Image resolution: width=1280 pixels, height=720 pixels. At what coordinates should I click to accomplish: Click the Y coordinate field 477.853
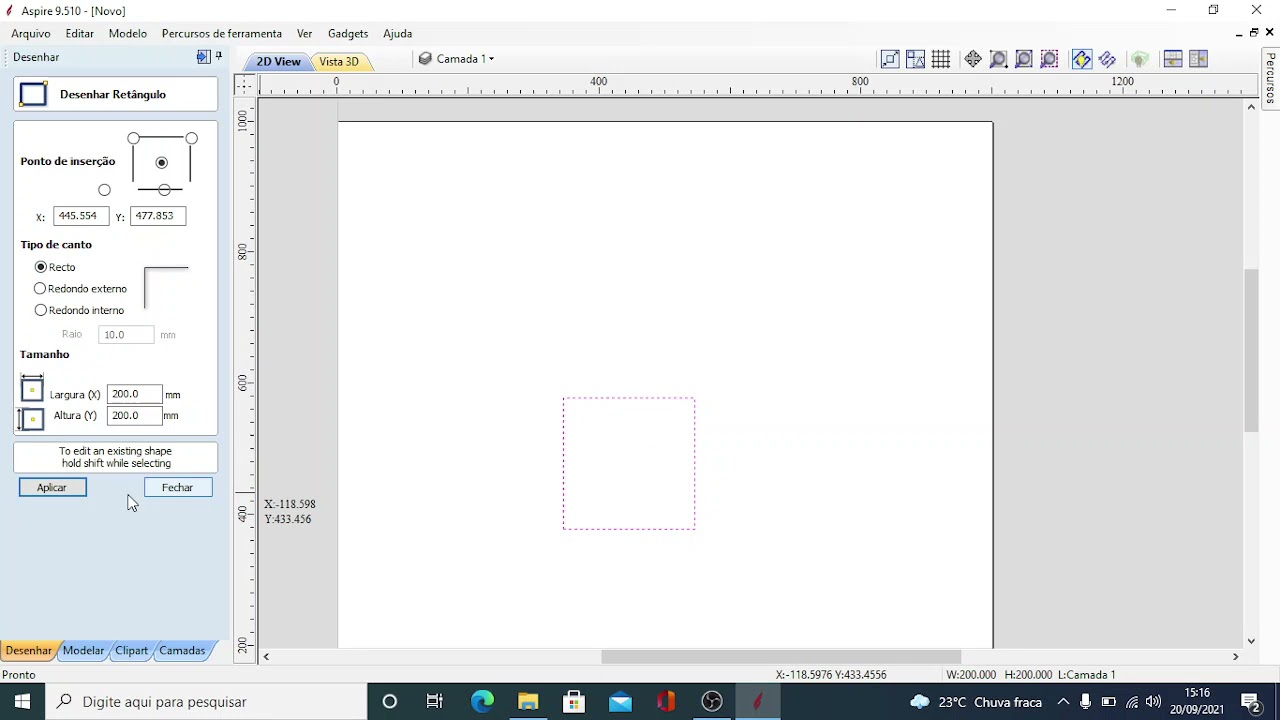pos(158,216)
